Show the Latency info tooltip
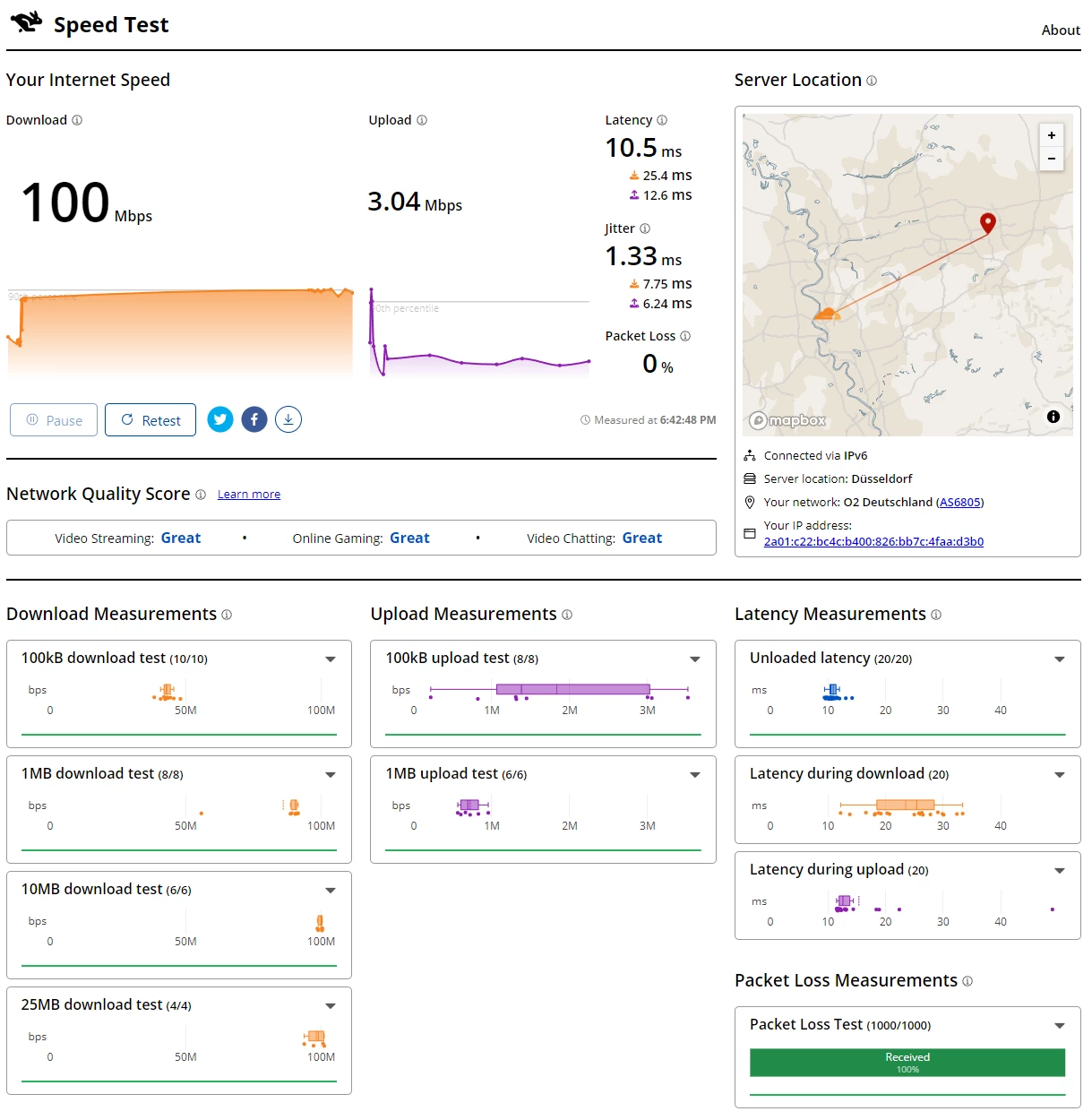The width and height of the screenshot is (1092, 1120). coord(662,120)
